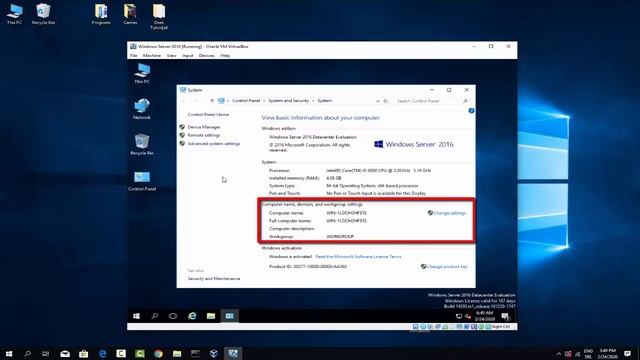Read the Microsoft Software License Terms link

click(x=358, y=257)
